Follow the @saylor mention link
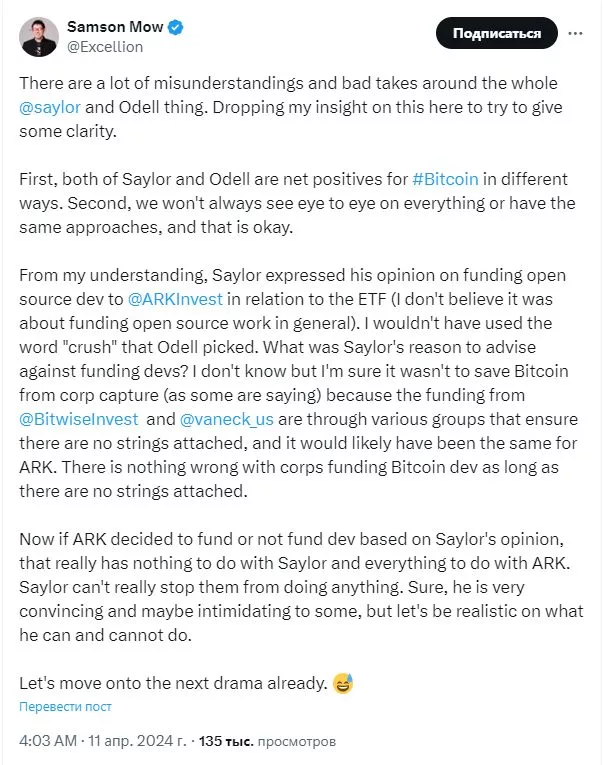Image resolution: width=604 pixels, height=765 pixels. 50,107
